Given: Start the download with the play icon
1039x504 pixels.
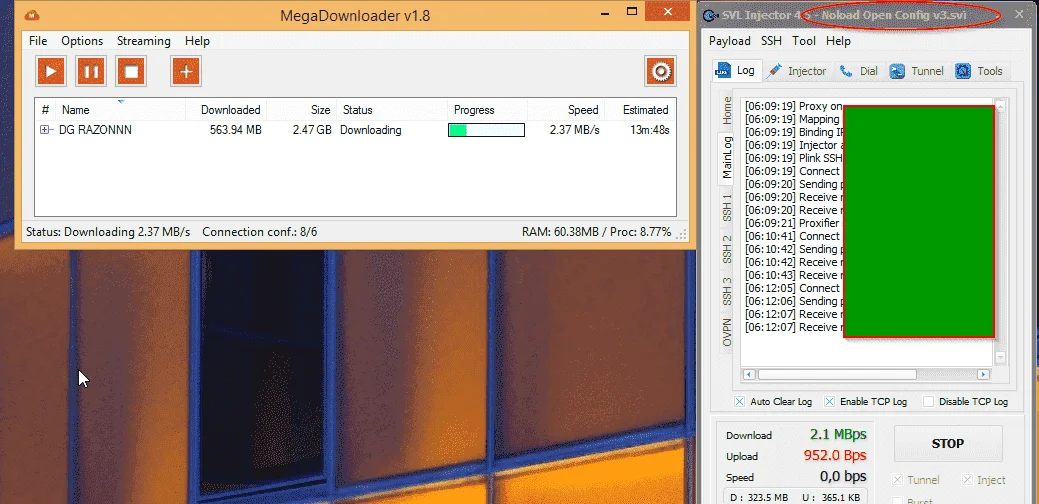Looking at the screenshot, I should click(x=51, y=71).
